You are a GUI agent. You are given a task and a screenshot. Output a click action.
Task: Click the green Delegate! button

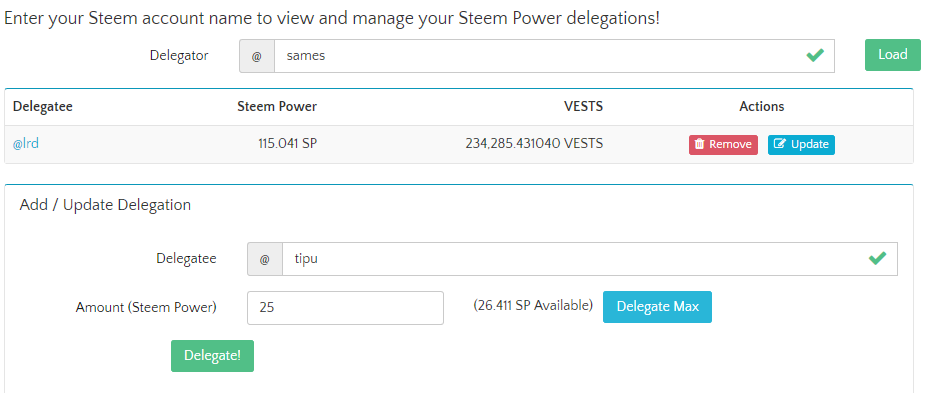[x=213, y=356]
